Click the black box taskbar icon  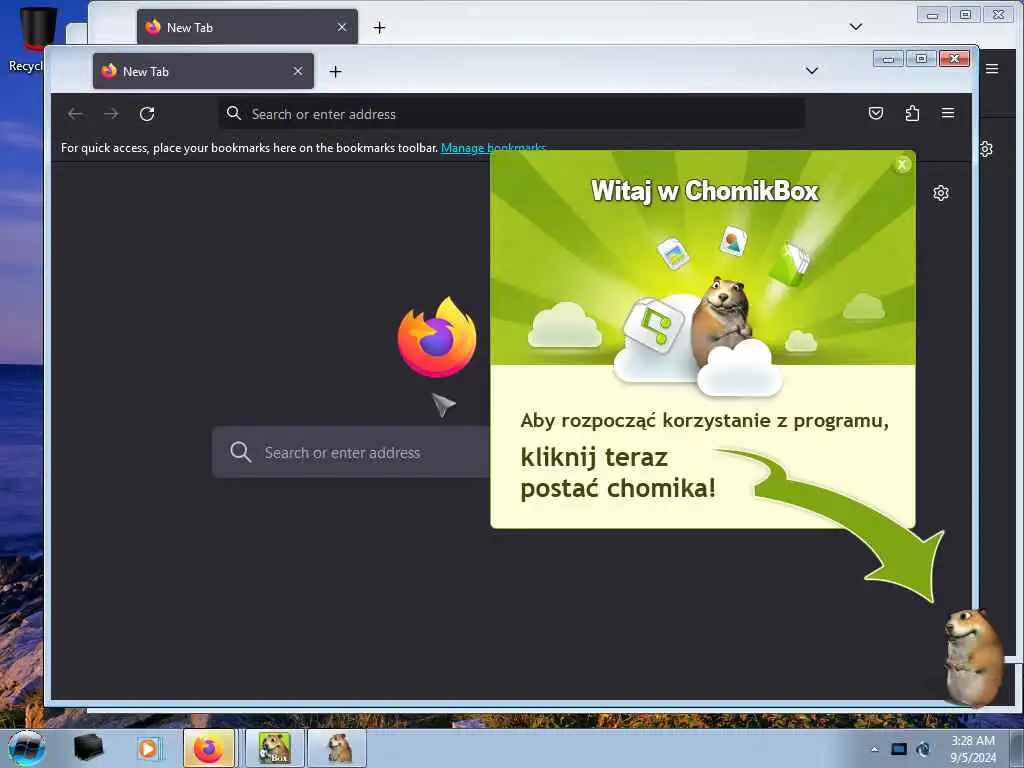(88, 748)
